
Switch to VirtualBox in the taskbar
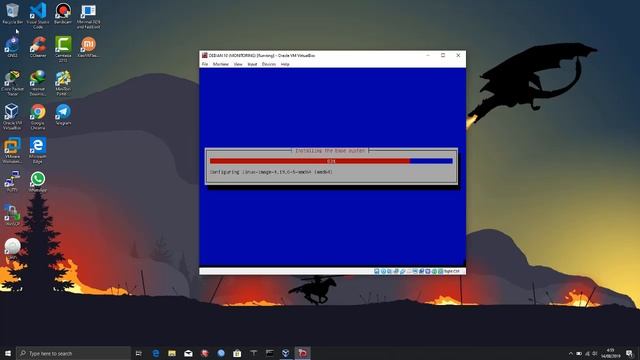pos(286,353)
